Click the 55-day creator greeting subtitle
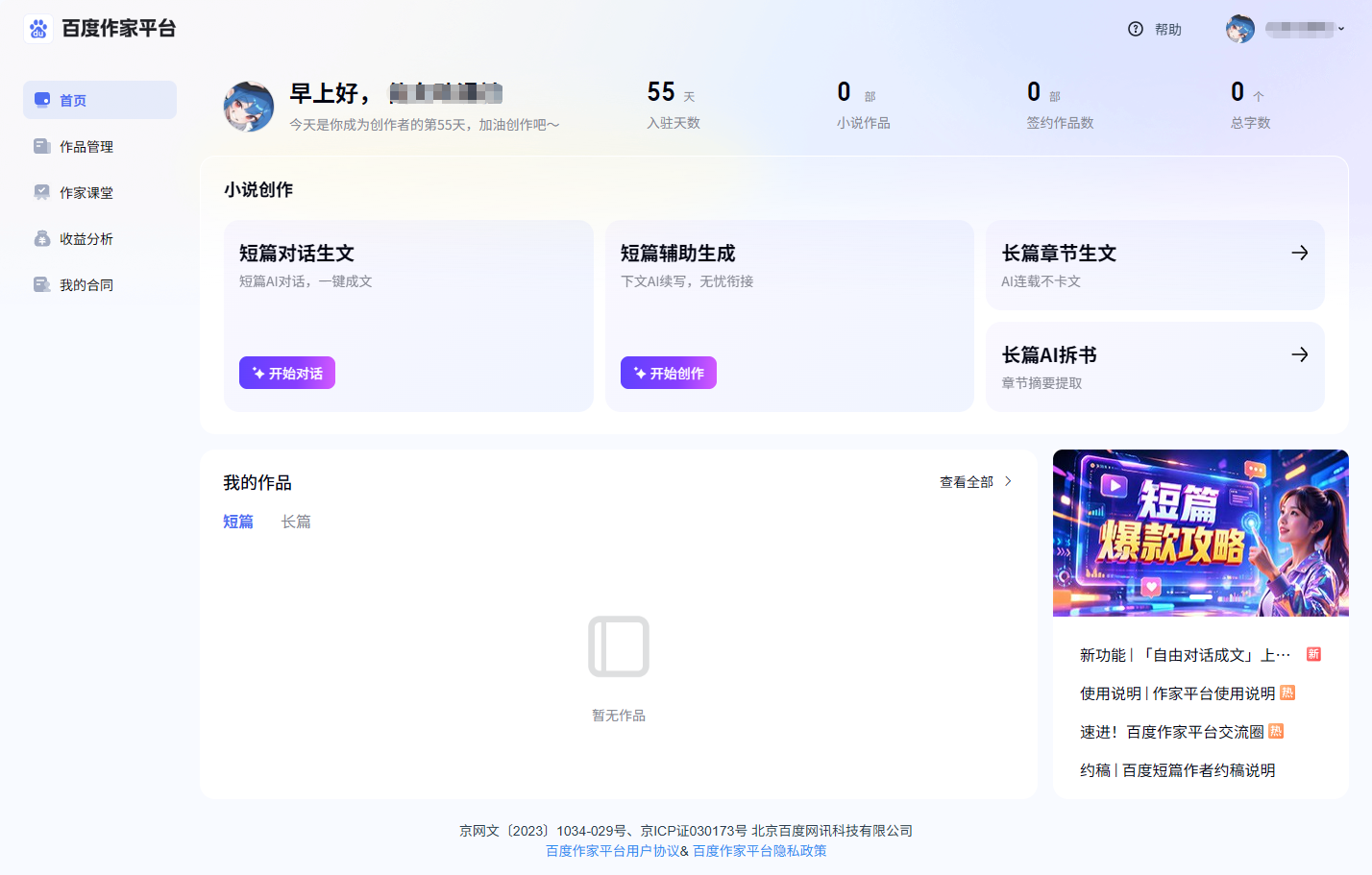This screenshot has width=1372, height=875. (425, 125)
